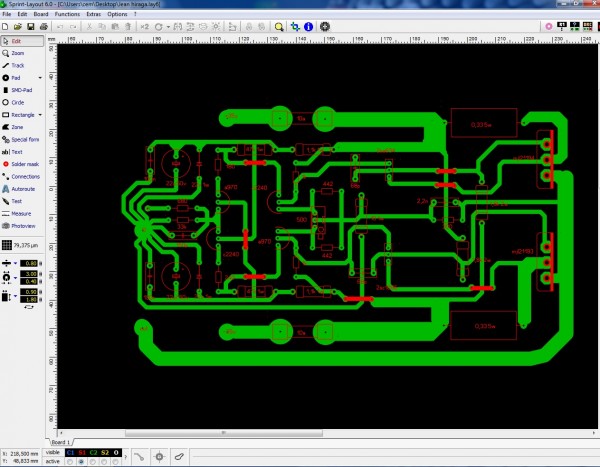Click the track width value field

[30, 263]
